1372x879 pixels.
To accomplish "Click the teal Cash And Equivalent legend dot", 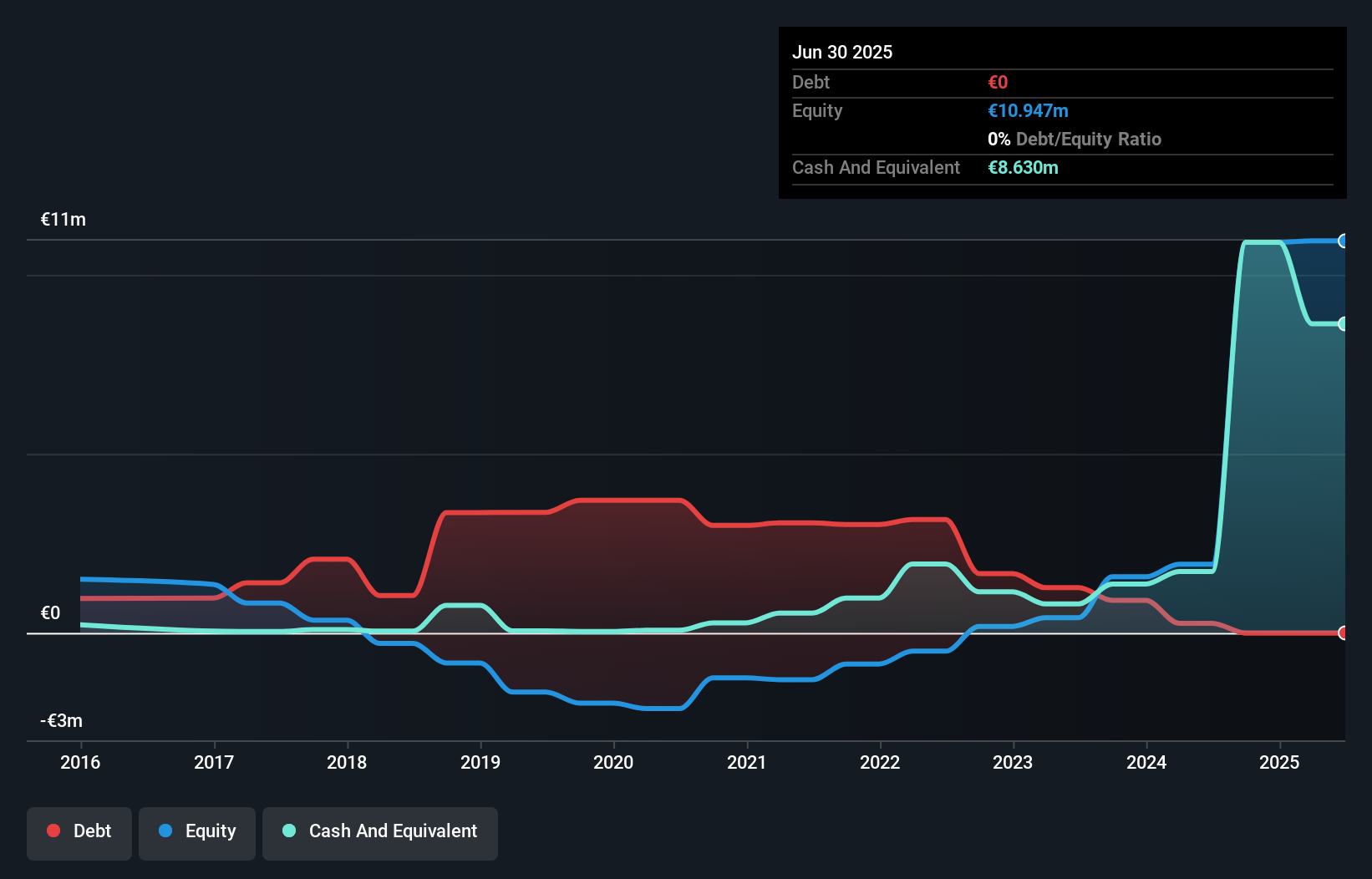I will click(x=288, y=831).
